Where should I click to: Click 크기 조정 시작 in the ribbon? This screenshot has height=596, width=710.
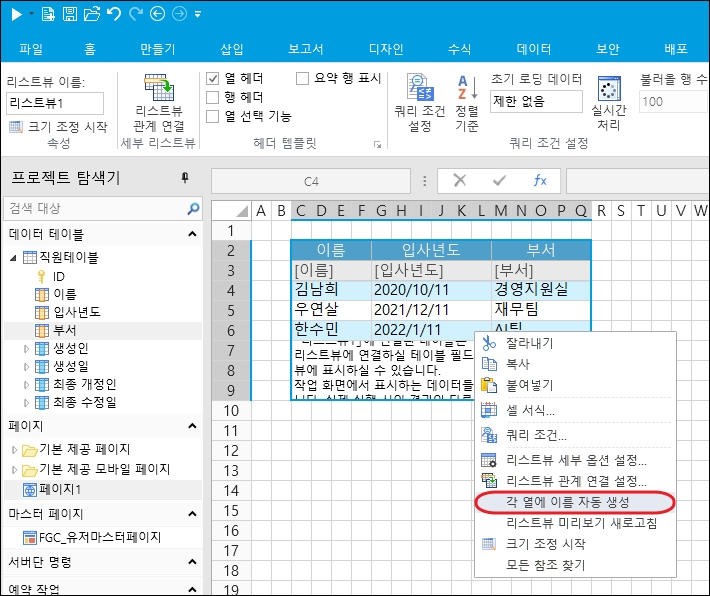pyautogui.click(x=57, y=126)
